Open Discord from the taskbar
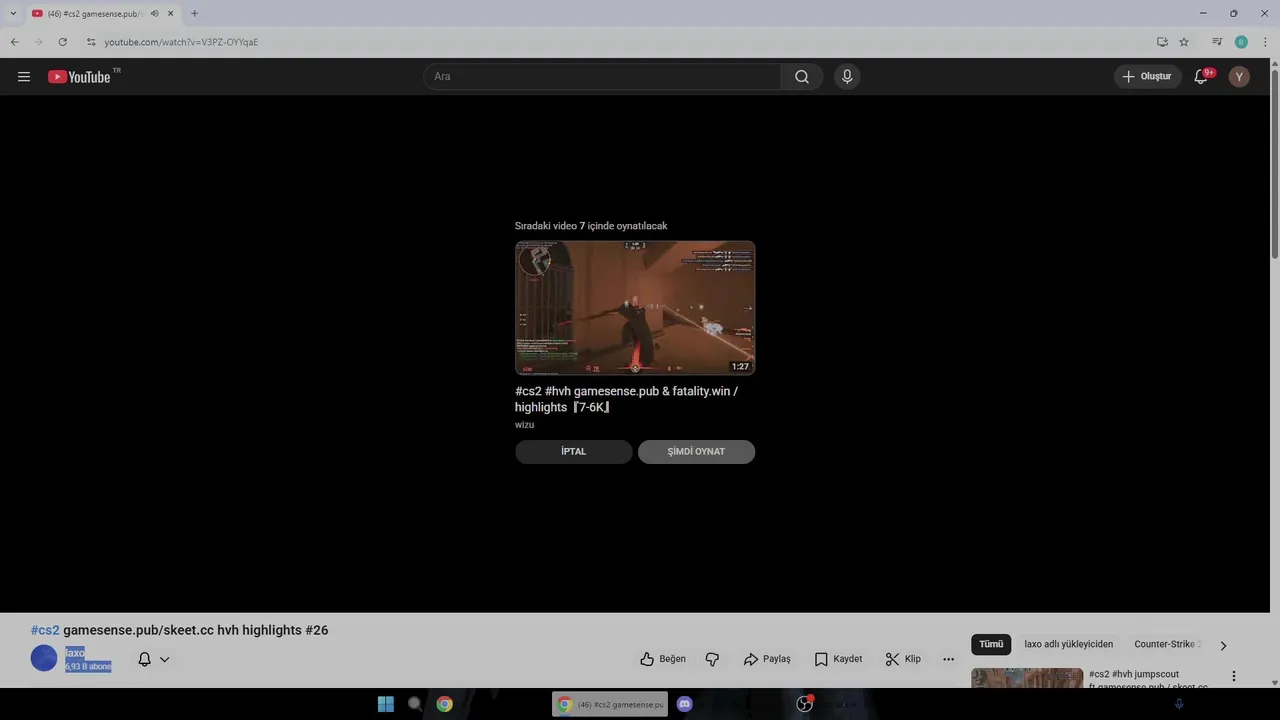Screen dimensions: 1280x720 (x=684, y=704)
